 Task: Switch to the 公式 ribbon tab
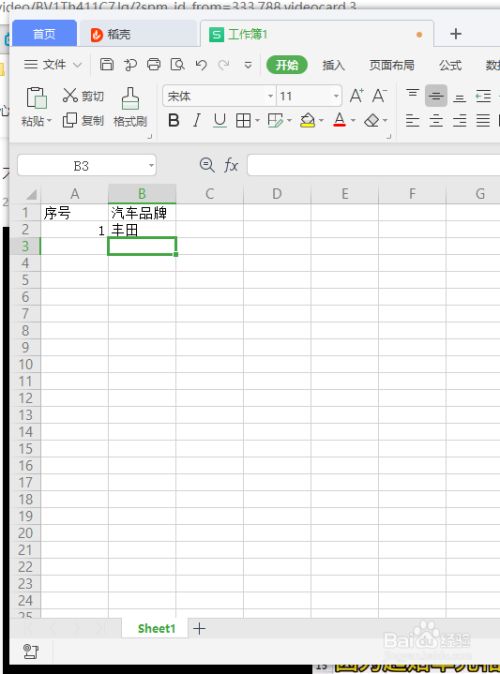450,65
